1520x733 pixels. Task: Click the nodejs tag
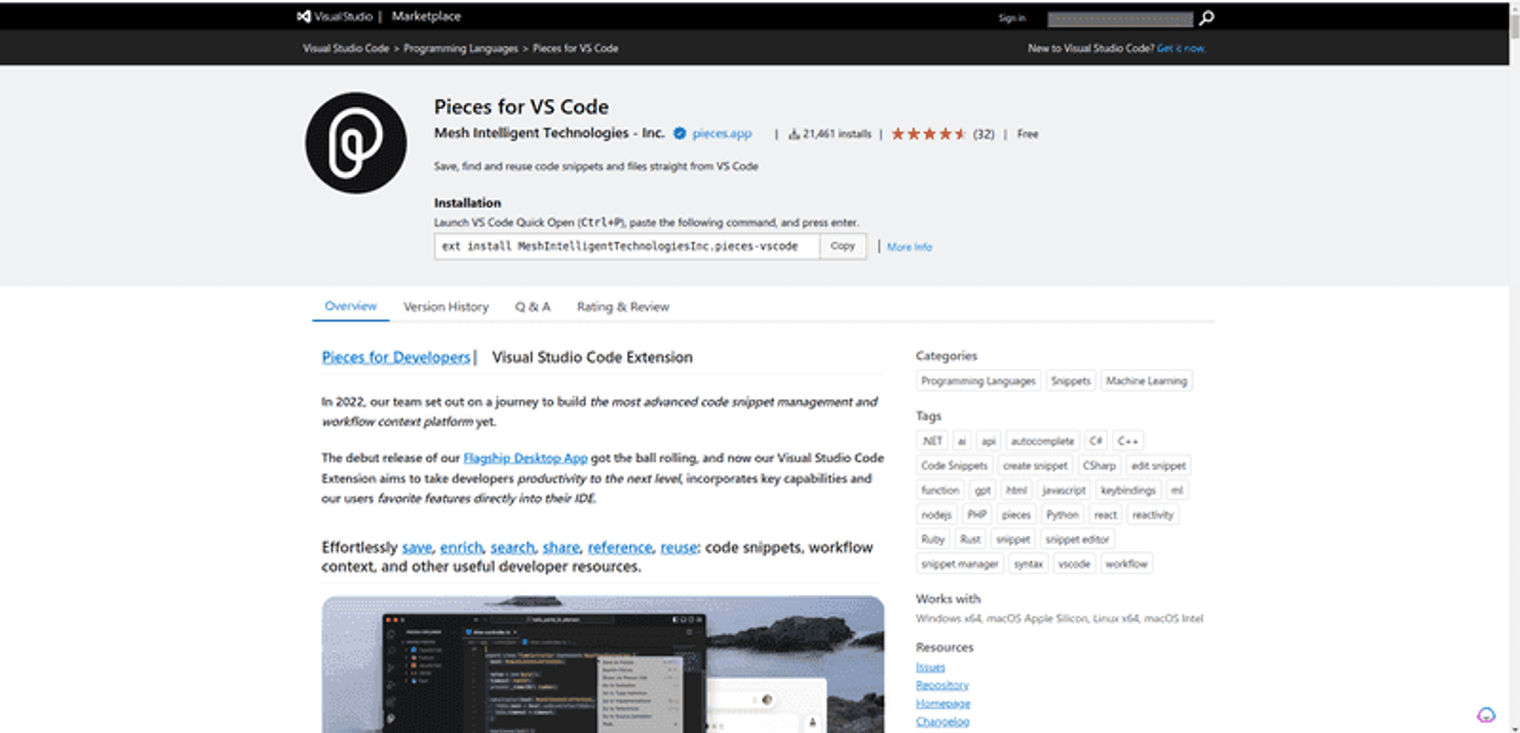pos(936,515)
